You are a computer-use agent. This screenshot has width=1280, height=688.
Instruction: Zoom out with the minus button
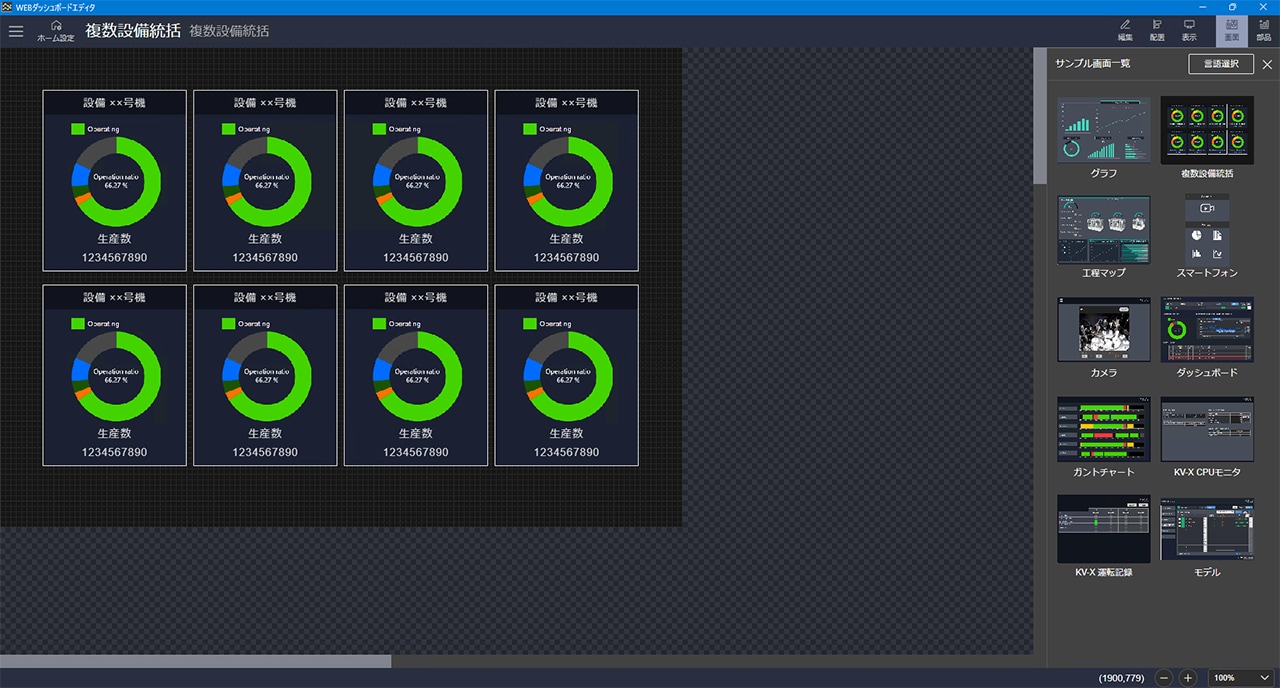coord(1164,678)
